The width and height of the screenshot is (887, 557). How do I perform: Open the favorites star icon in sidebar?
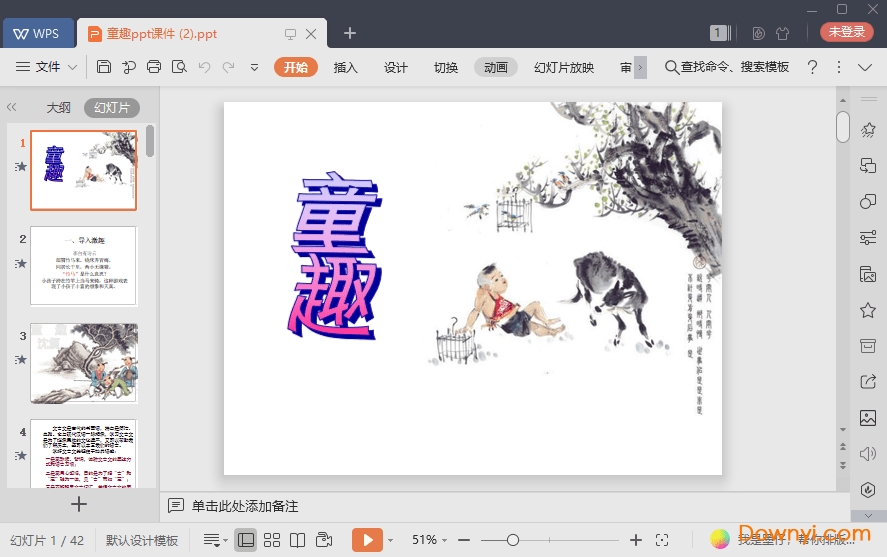coord(868,310)
